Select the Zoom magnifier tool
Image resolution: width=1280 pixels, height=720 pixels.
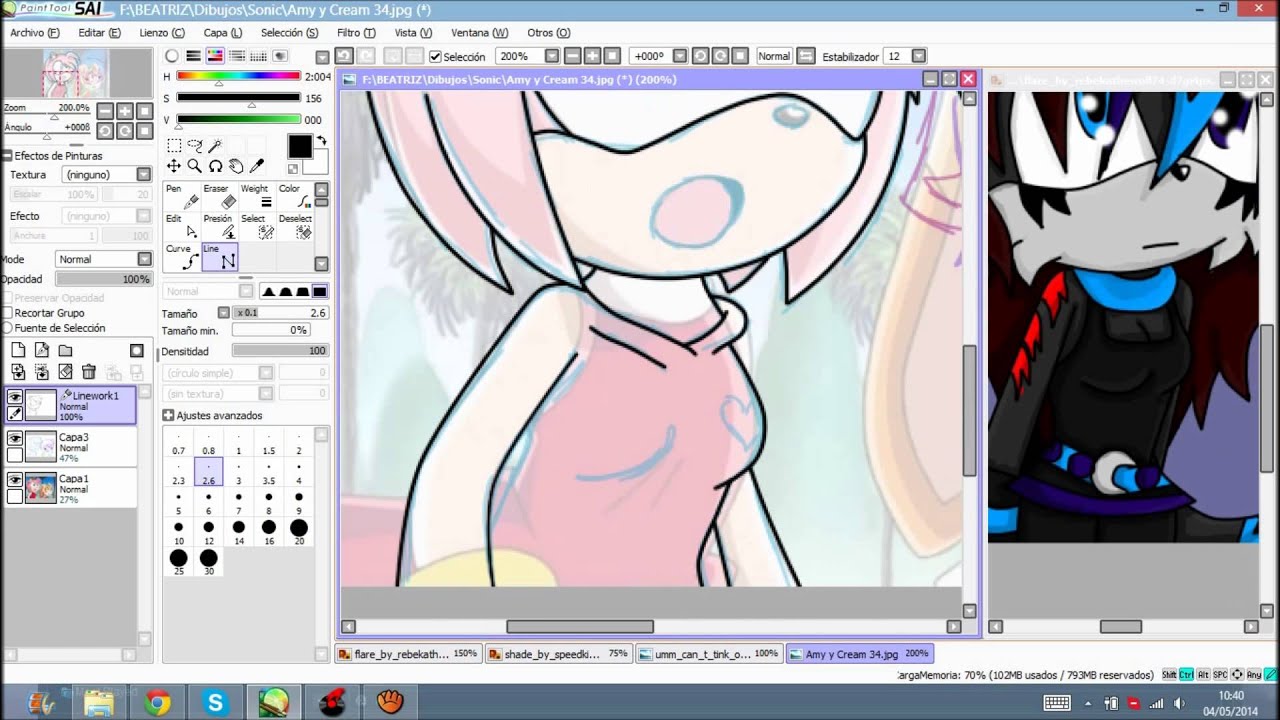pos(195,166)
